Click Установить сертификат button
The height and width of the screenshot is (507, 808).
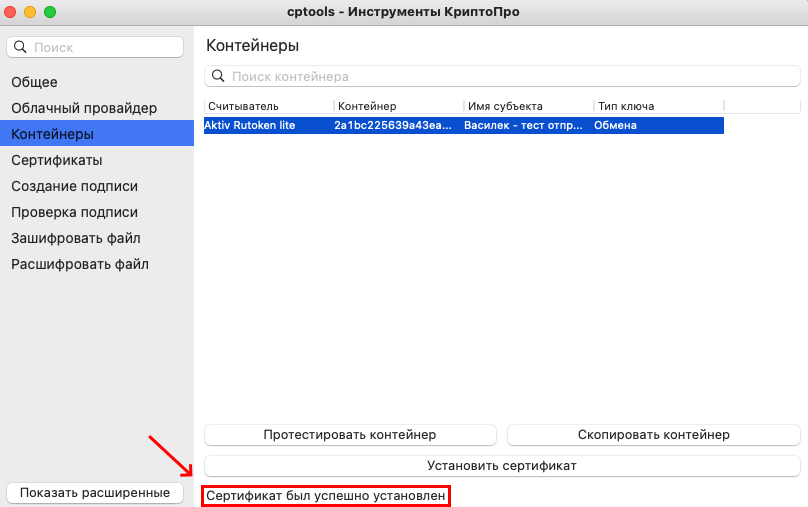point(502,466)
